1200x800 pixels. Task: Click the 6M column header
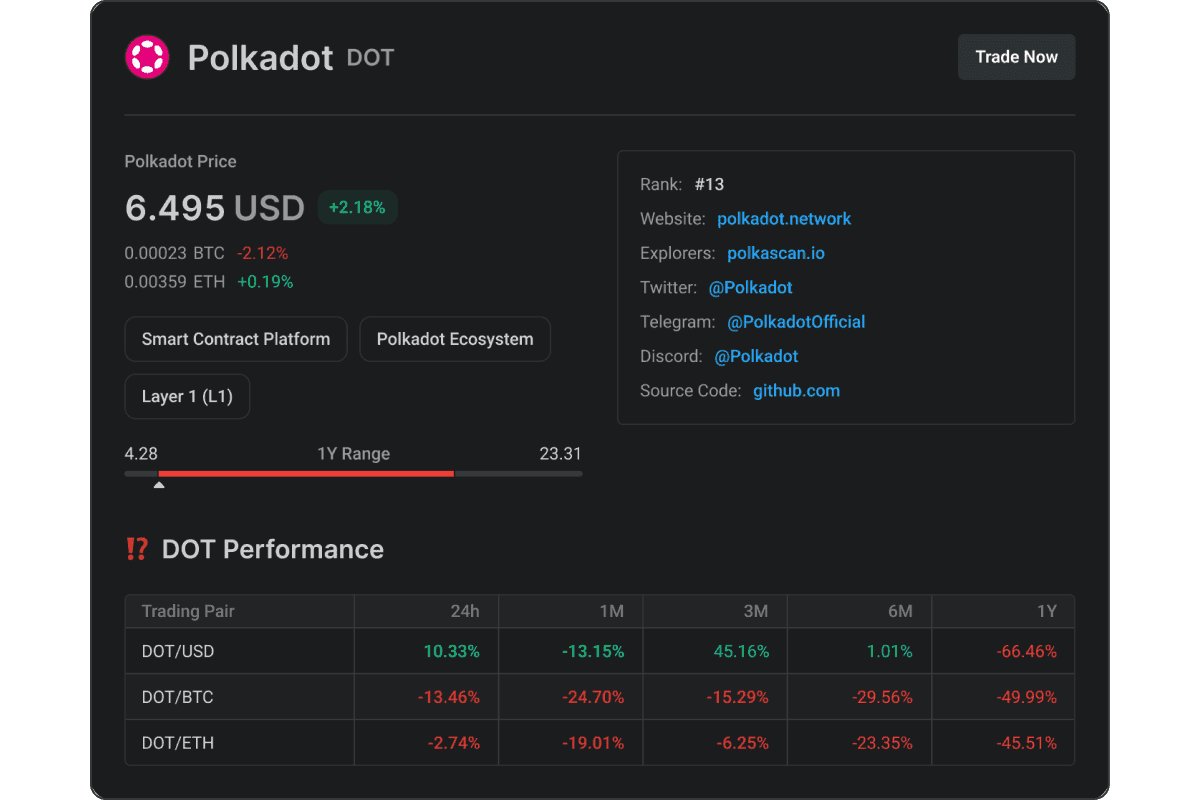tap(899, 611)
